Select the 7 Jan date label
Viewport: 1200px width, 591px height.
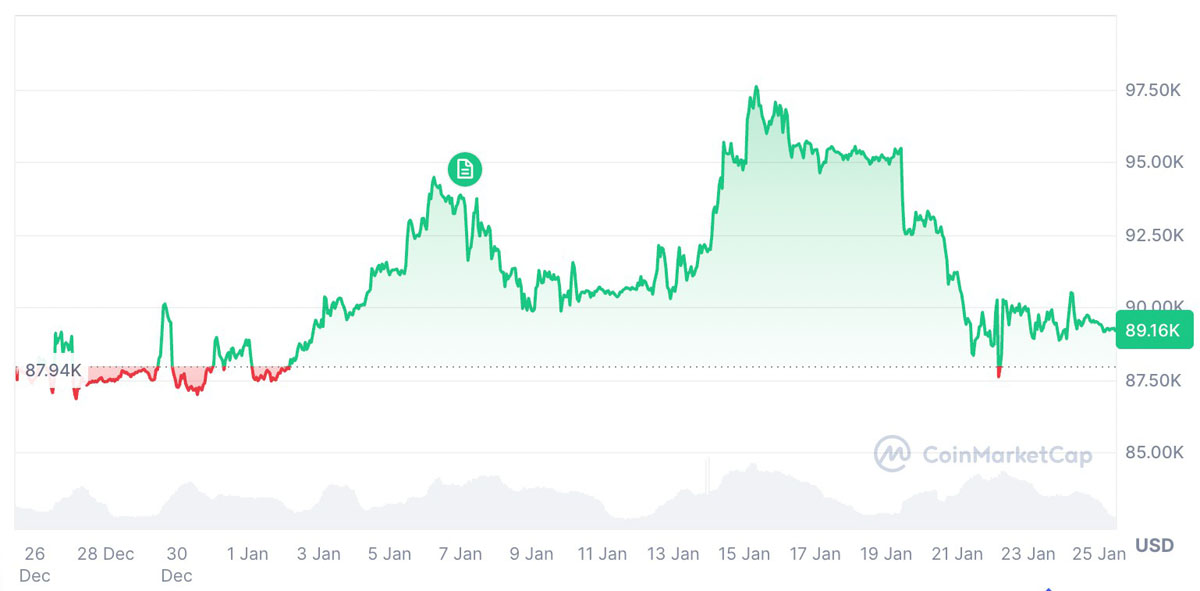coord(461,554)
